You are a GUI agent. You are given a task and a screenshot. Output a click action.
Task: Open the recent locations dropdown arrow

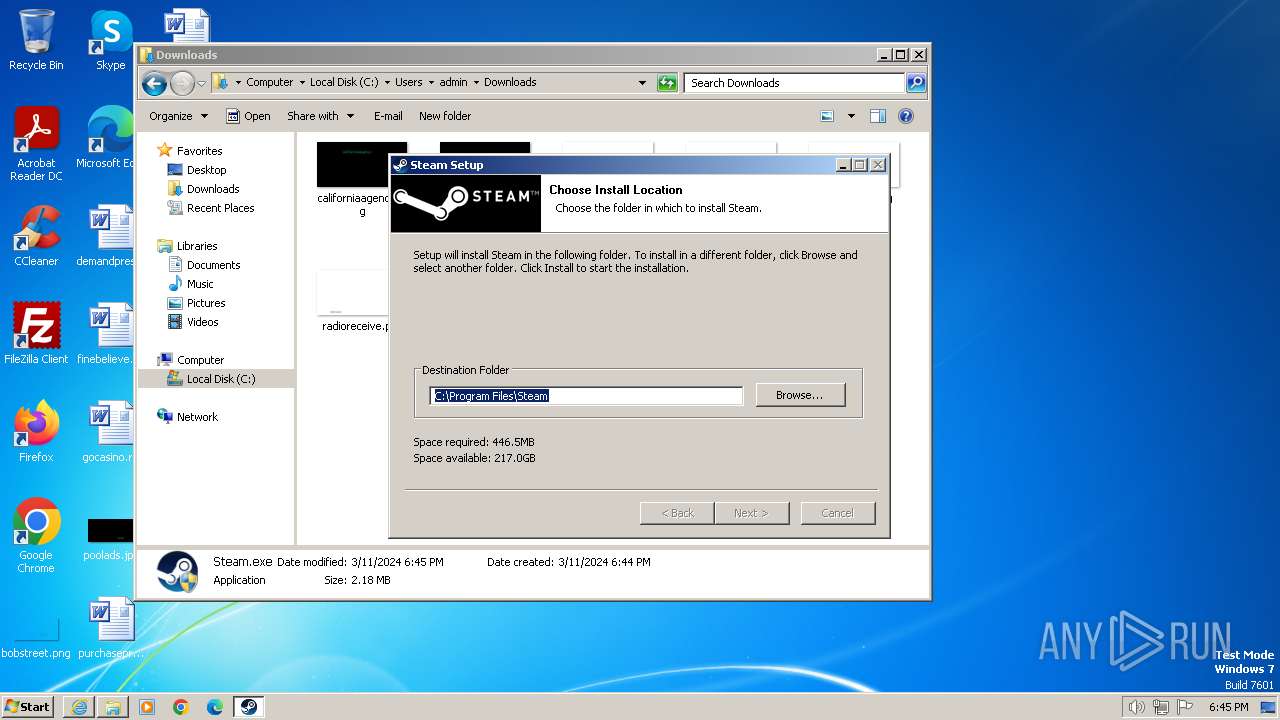coord(201,83)
